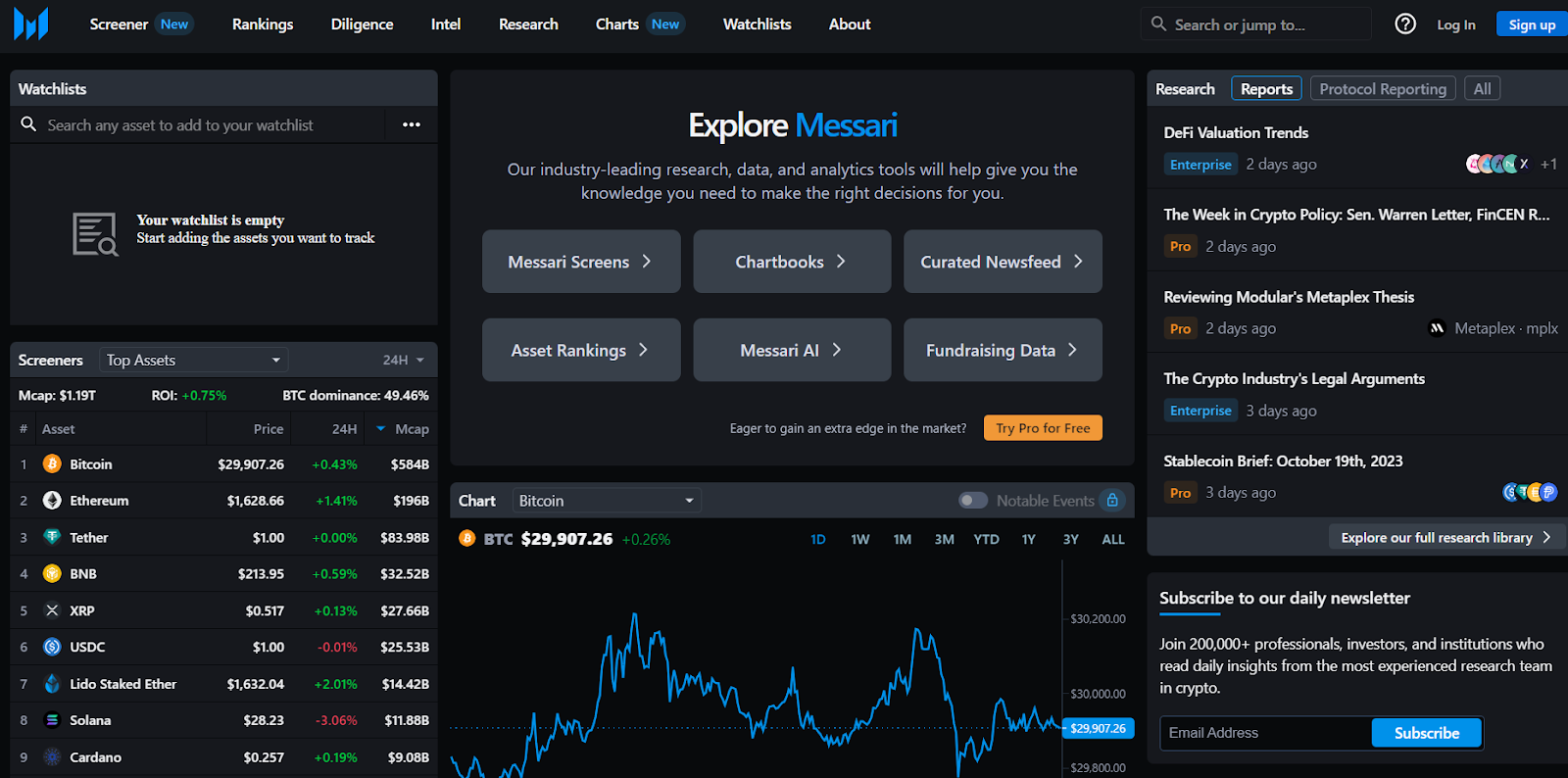Open the help question mark icon
This screenshot has height=778, width=1568.
pos(1405,24)
